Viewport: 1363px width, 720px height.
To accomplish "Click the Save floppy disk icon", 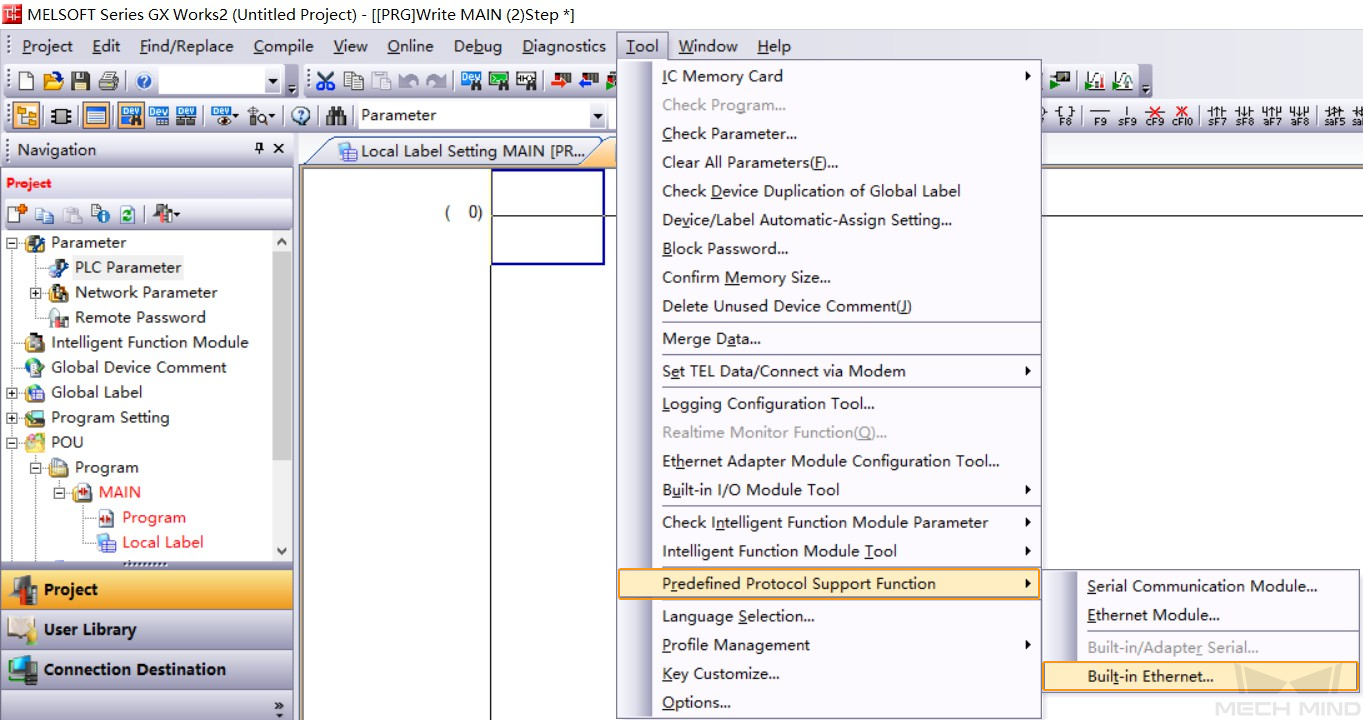I will coord(80,81).
